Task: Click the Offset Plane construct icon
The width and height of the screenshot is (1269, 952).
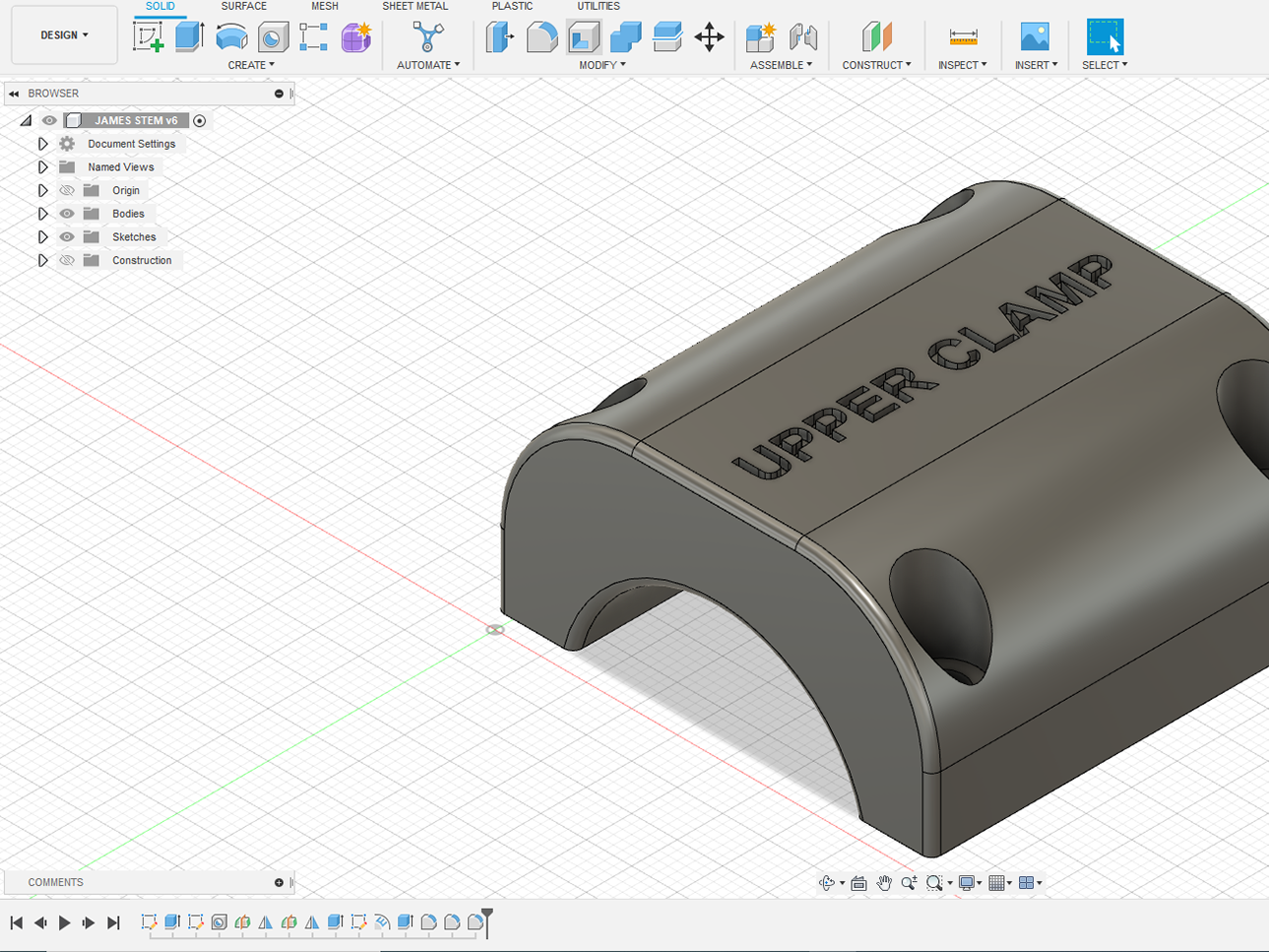Action: (x=876, y=37)
